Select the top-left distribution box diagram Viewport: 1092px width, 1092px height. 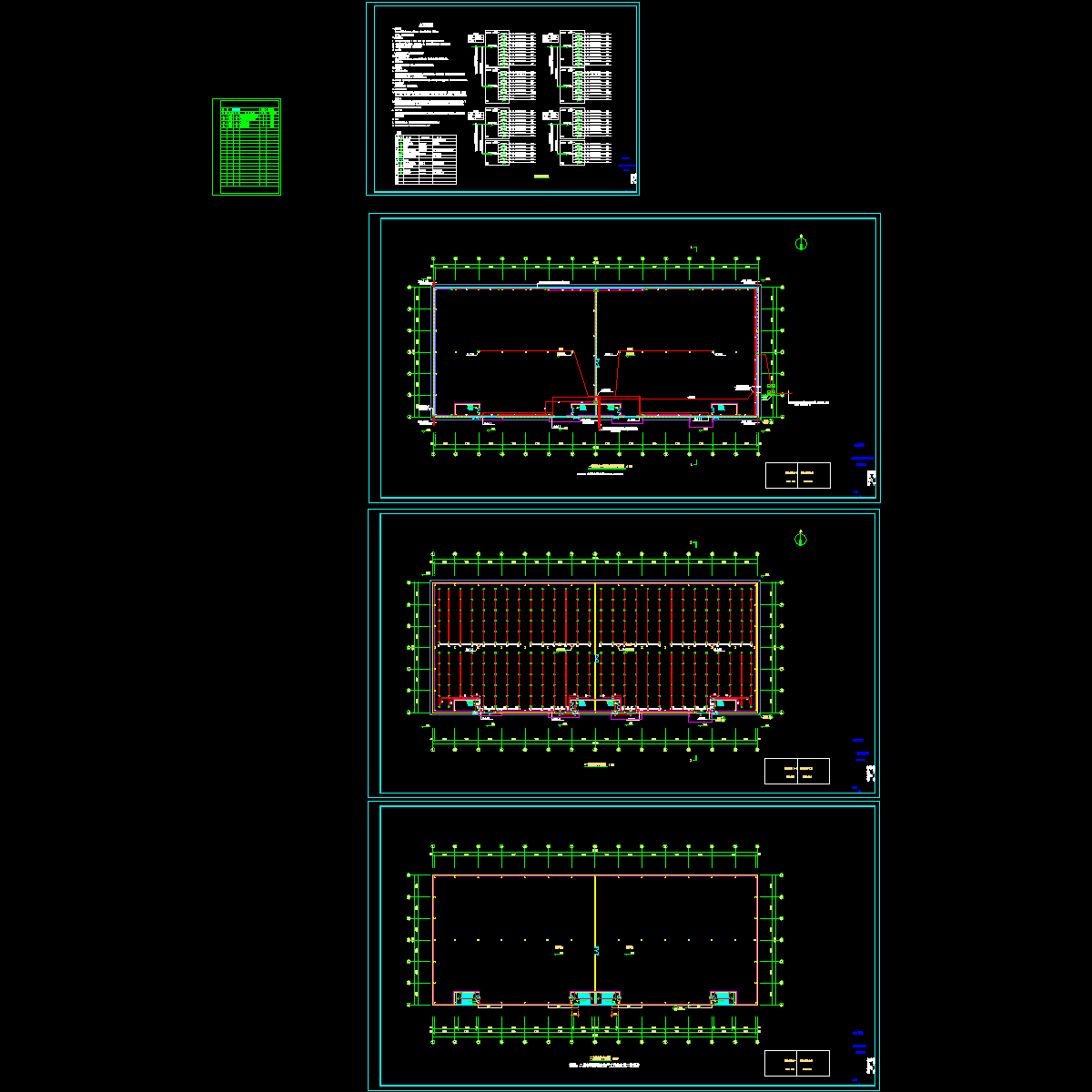501,48
